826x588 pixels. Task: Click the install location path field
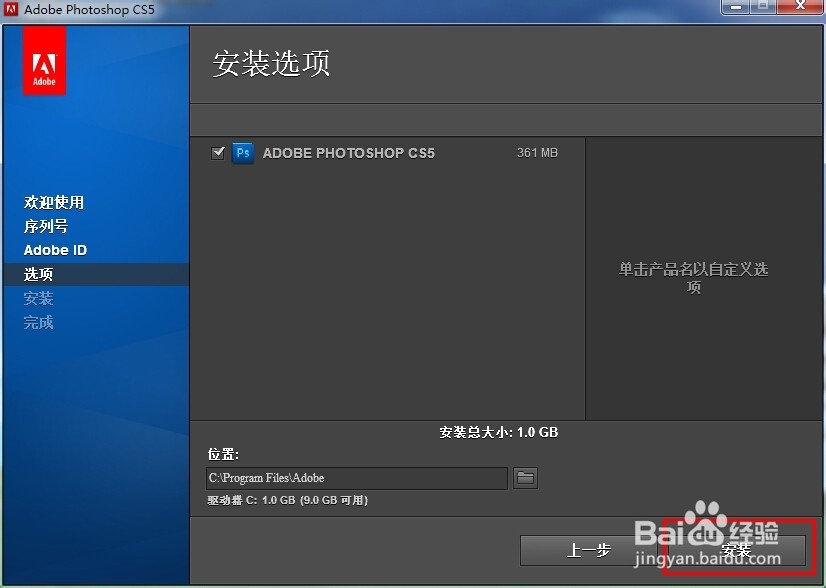pos(357,478)
